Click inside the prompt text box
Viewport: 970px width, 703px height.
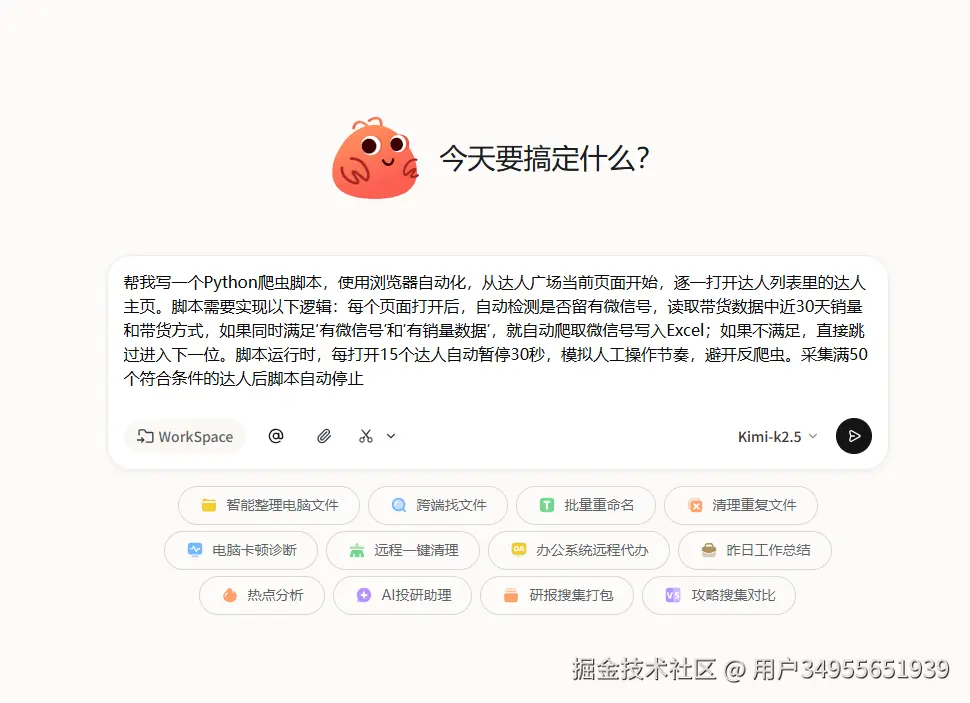497,330
